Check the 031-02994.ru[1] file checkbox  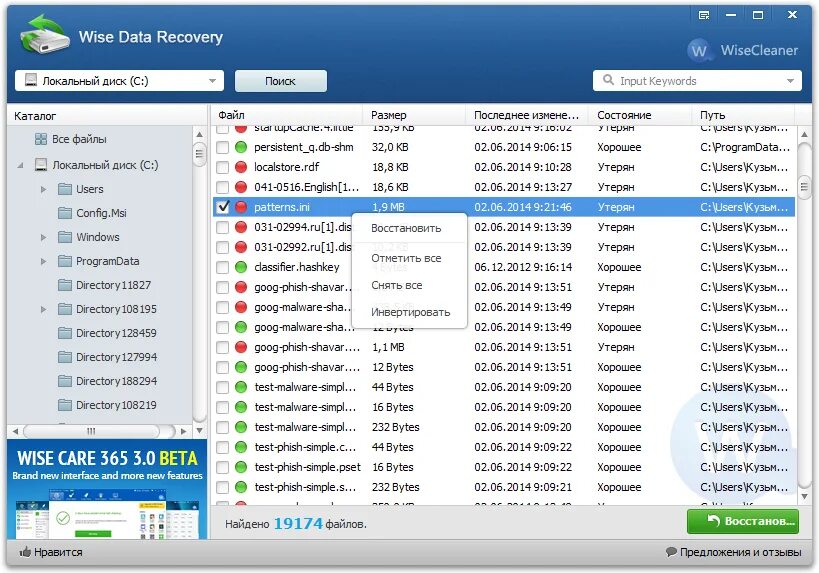(x=223, y=227)
